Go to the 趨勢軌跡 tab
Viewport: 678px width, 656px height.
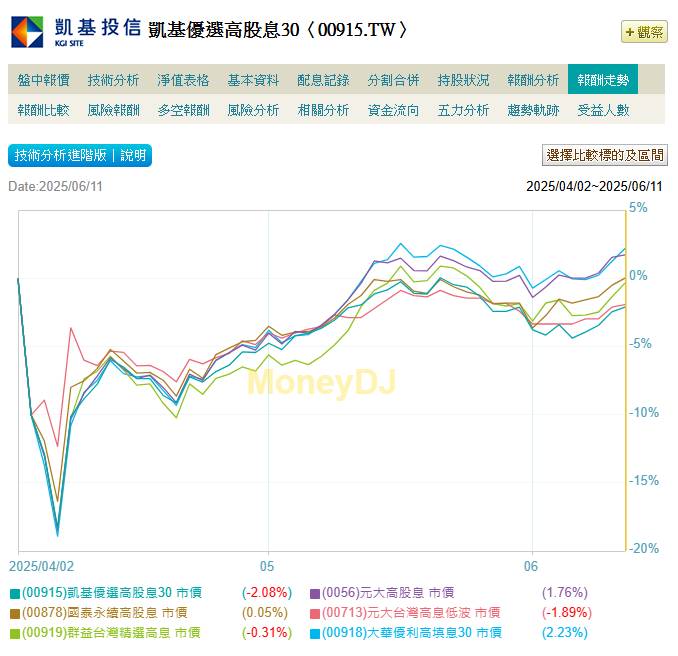click(533, 110)
